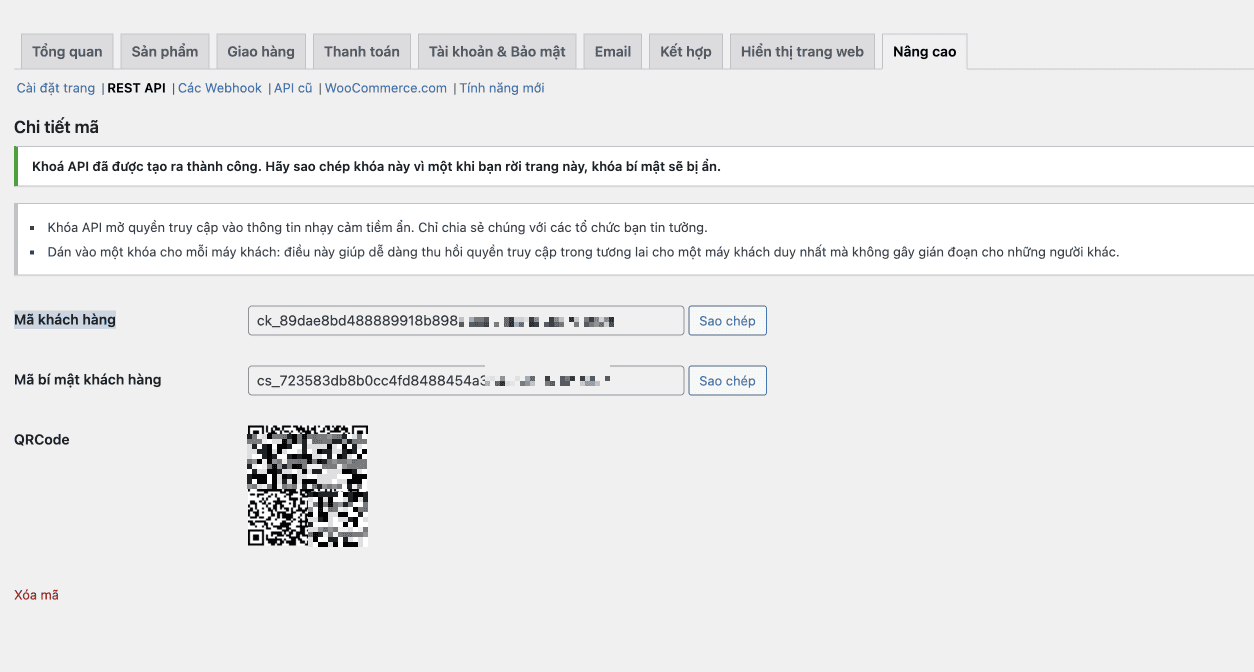Open the Email settings tab

click(x=613, y=52)
